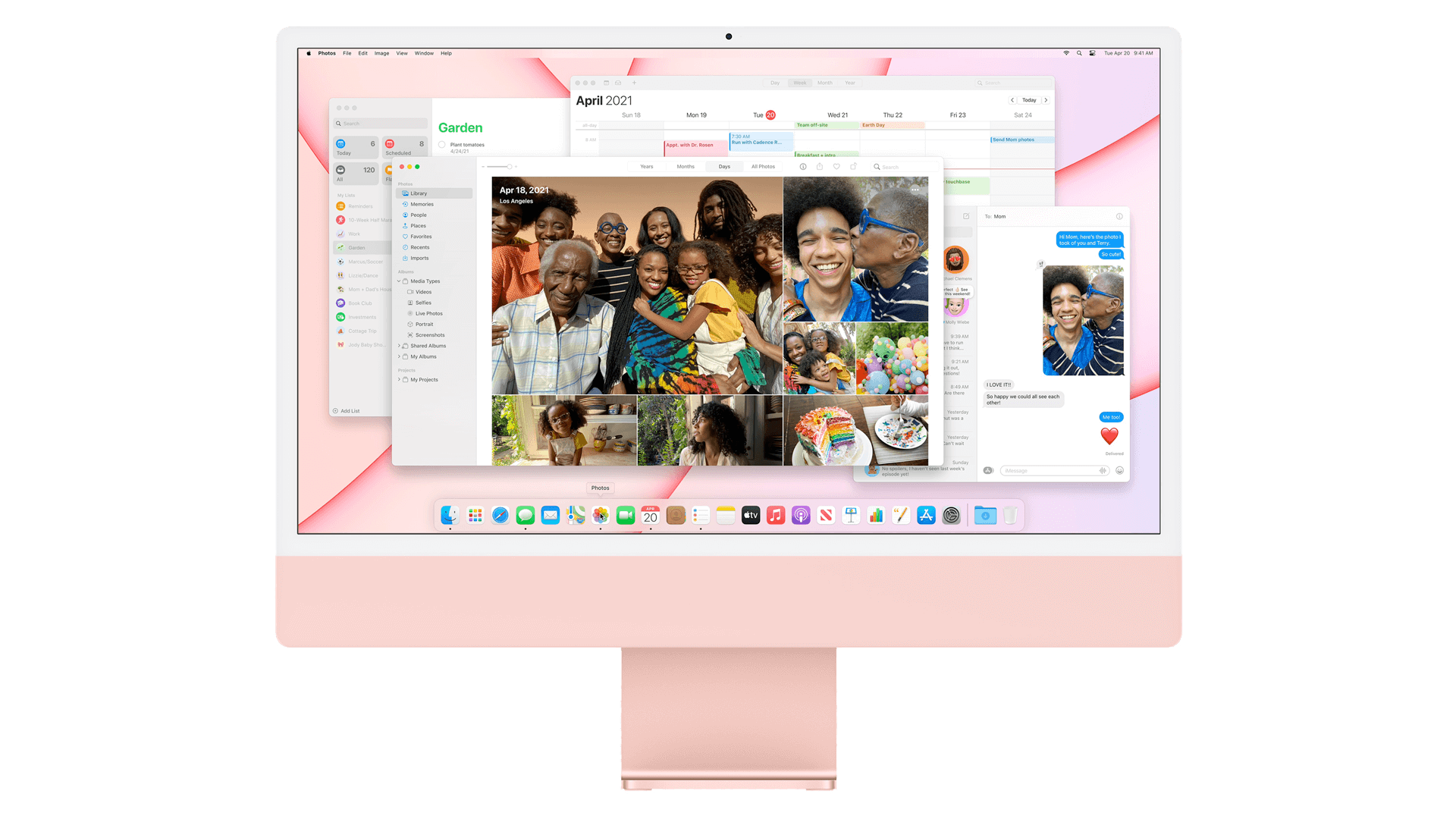Open conversation details info icon in Messages

point(1119,216)
